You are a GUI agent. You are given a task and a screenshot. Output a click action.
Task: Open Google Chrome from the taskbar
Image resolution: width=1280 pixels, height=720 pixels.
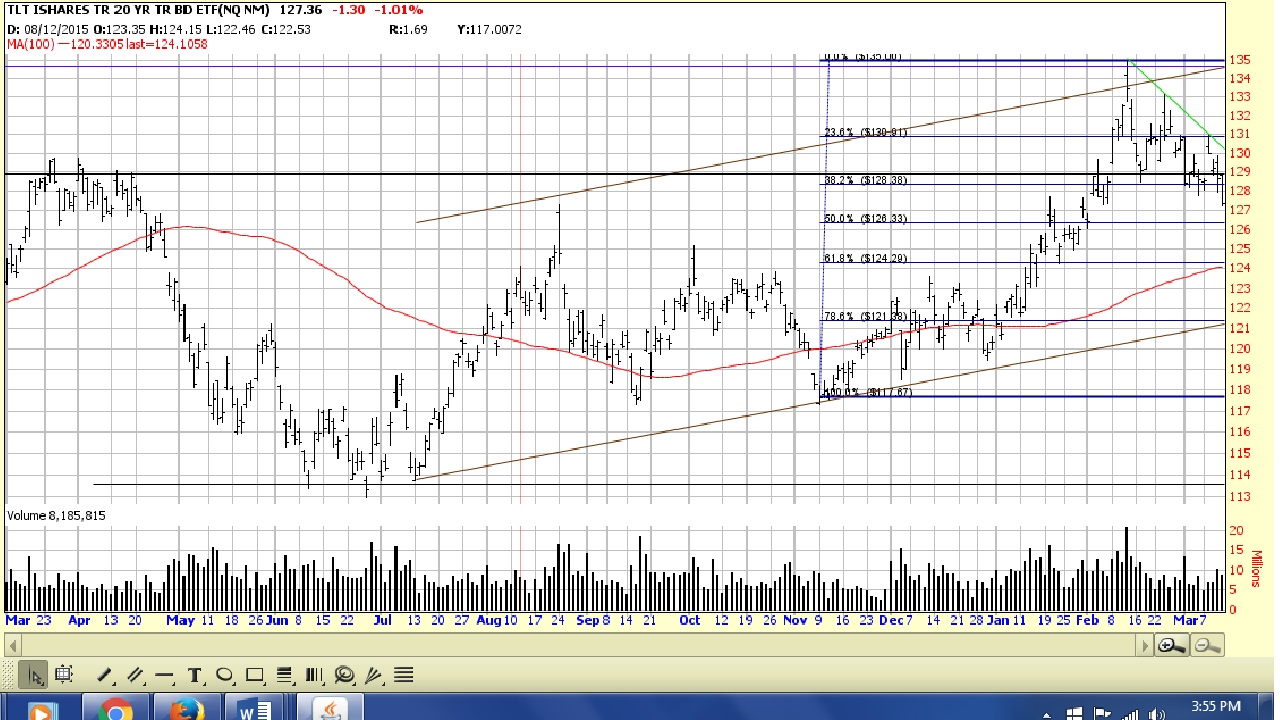[115, 708]
